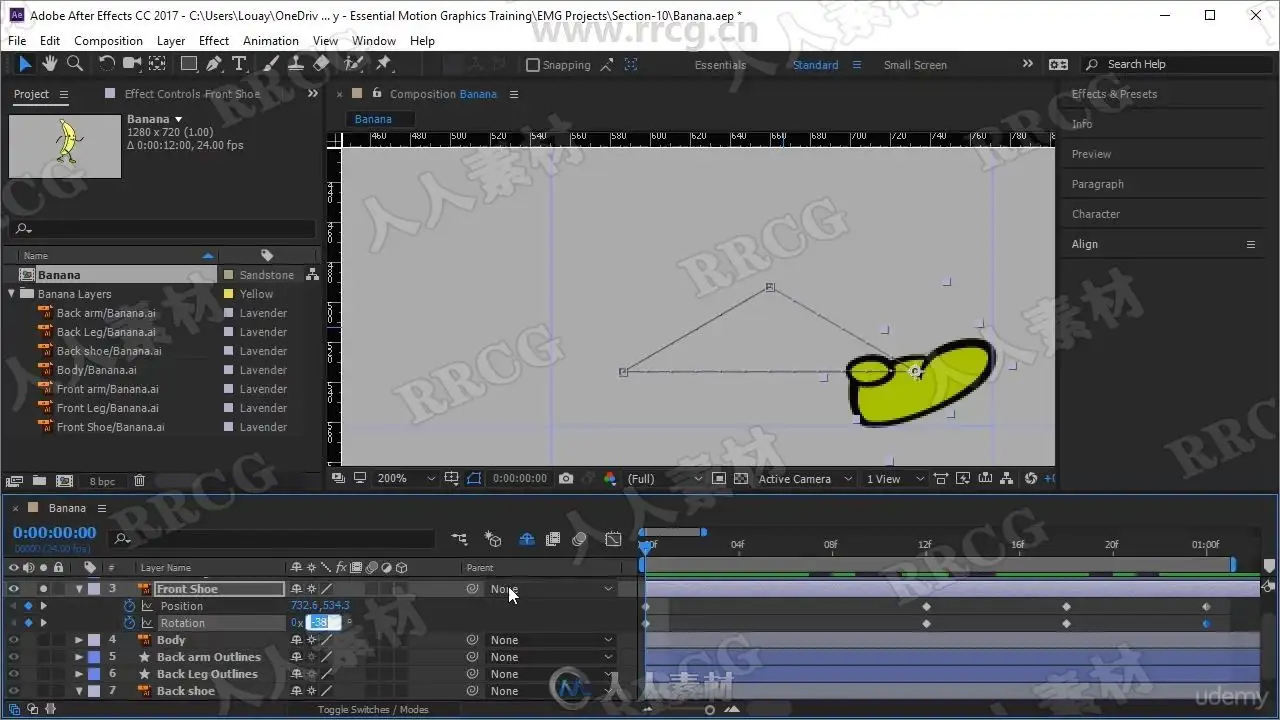Viewport: 1280px width, 720px height.
Task: Select the Pan Behind anchor point tool
Action: click(157, 64)
